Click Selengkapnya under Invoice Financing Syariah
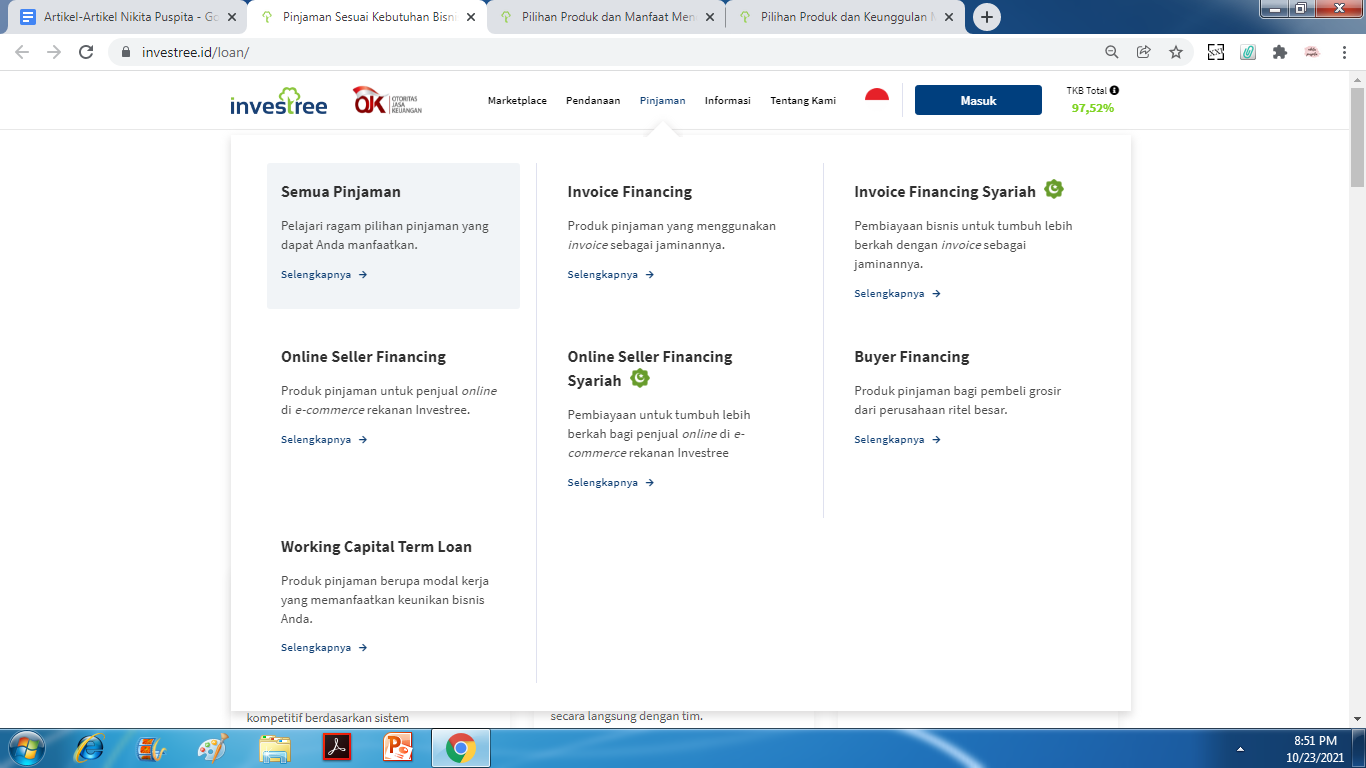1366x768 pixels. pyautogui.click(x=897, y=293)
